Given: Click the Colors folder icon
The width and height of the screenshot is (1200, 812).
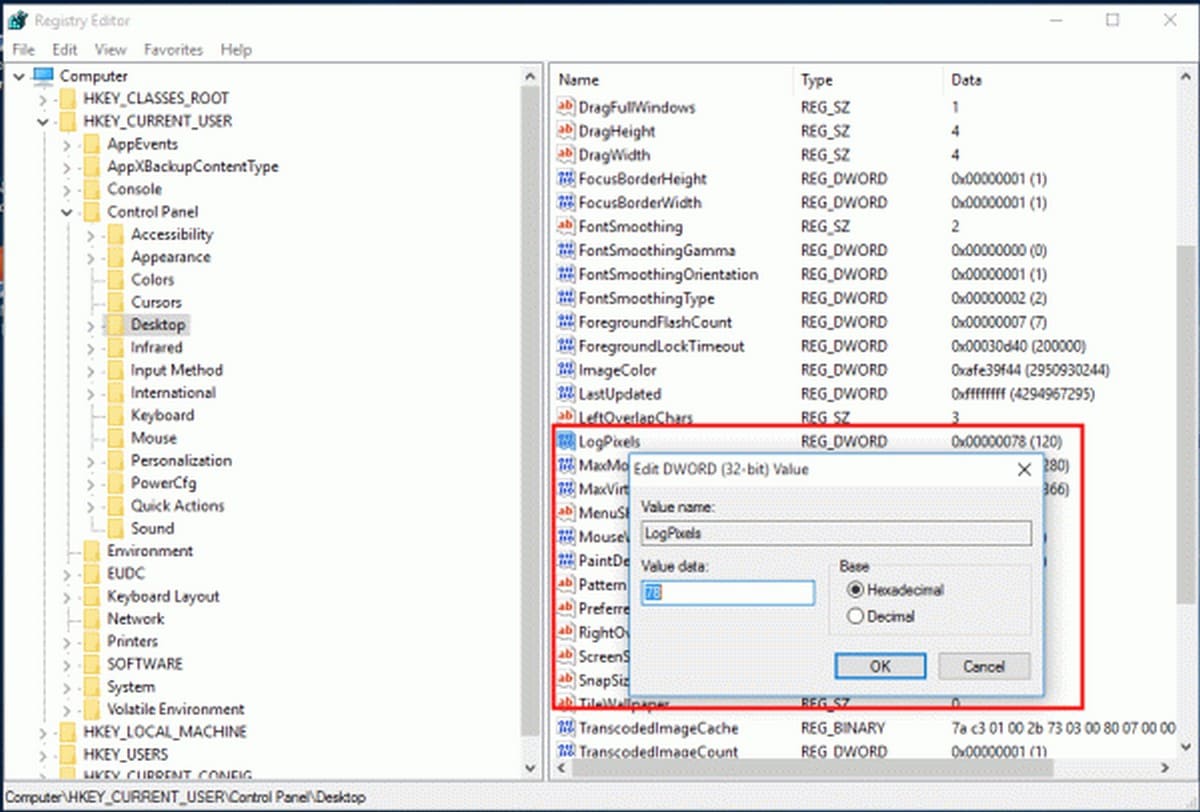Looking at the screenshot, I should click(x=116, y=280).
